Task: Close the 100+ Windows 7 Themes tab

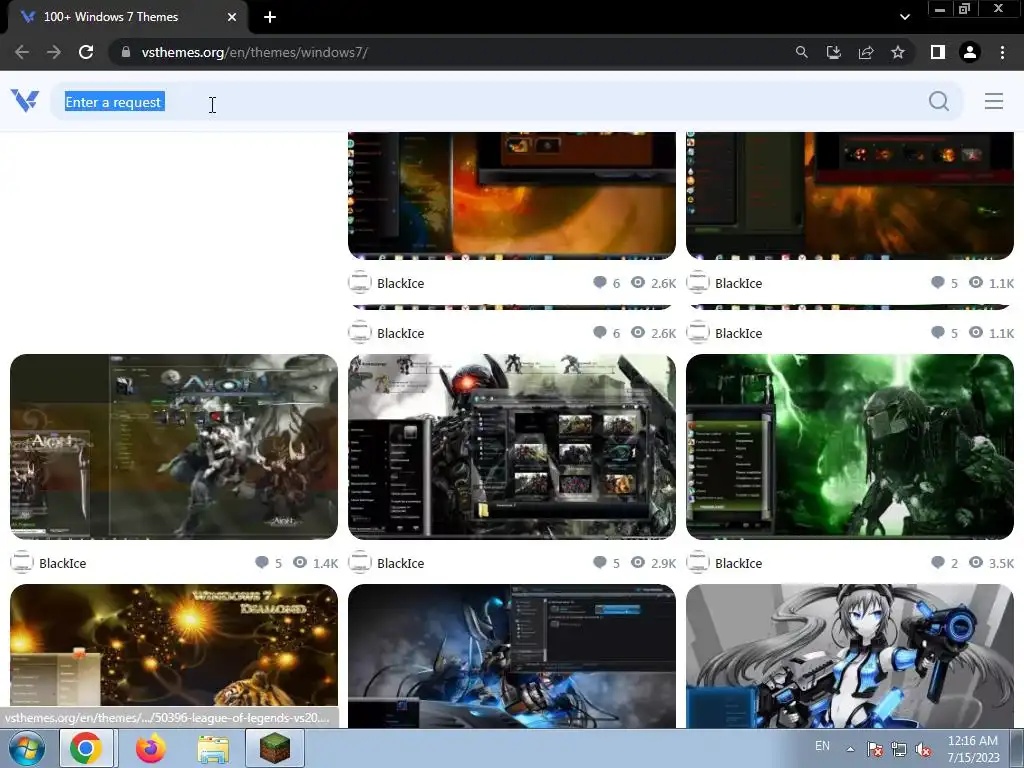Action: point(232,17)
